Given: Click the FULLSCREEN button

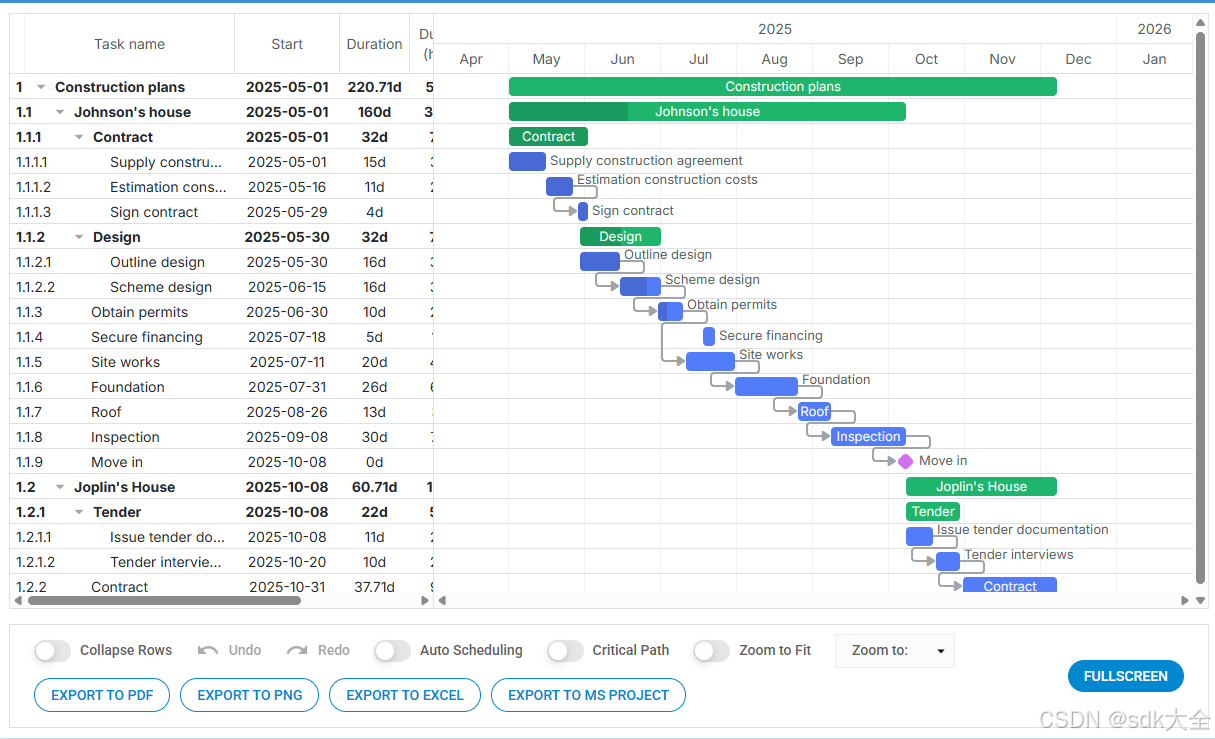Looking at the screenshot, I should pyautogui.click(x=1125, y=676).
